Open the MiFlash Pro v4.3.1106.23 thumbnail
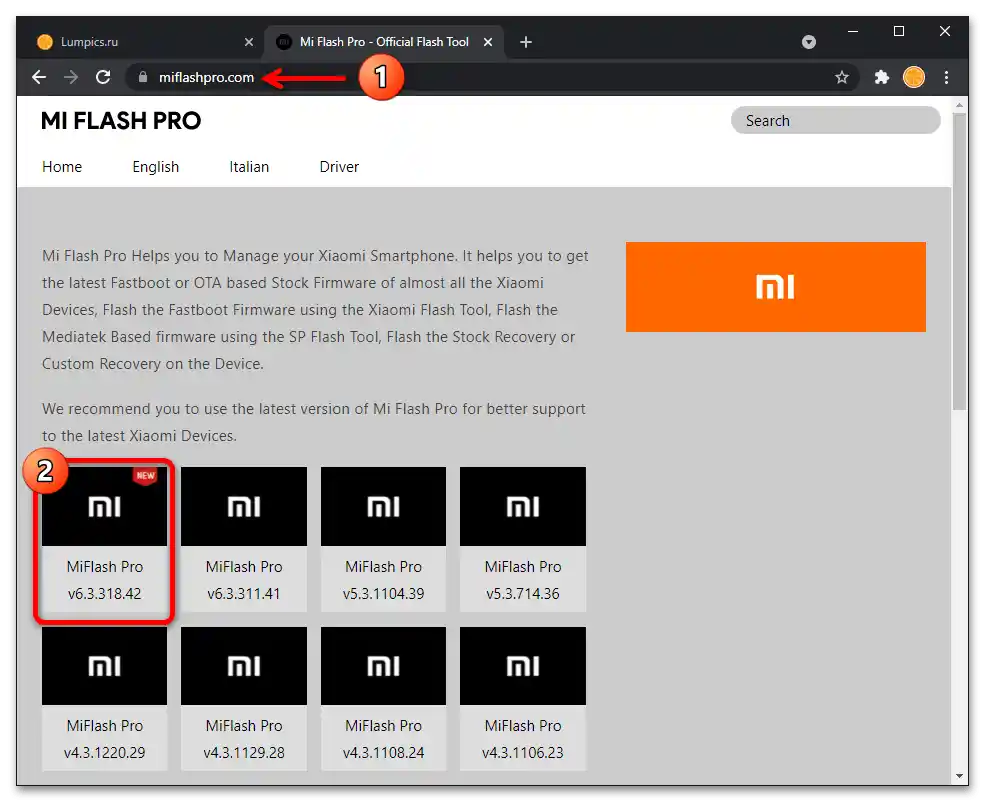 tap(523, 666)
